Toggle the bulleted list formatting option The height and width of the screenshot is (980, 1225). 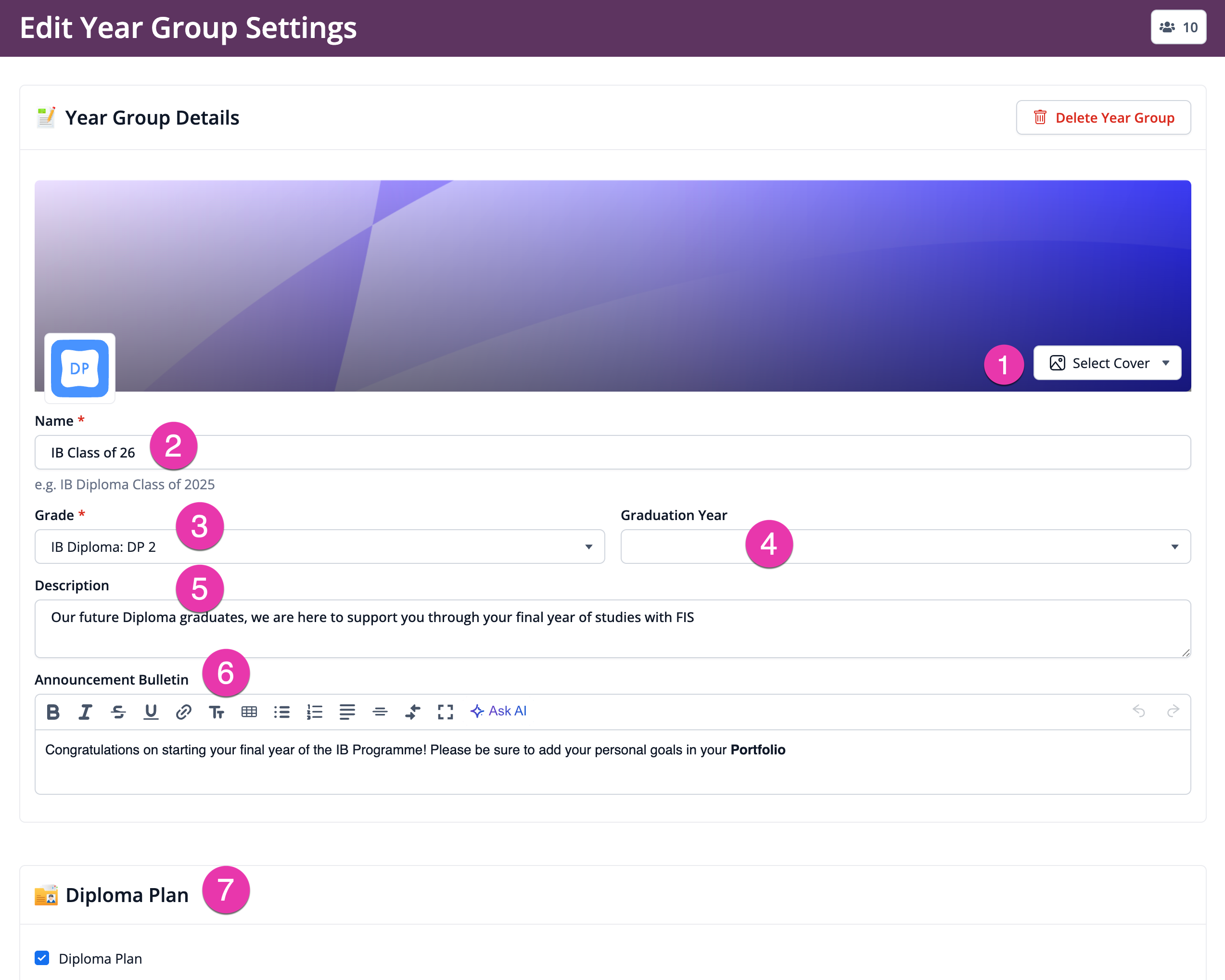(x=281, y=711)
